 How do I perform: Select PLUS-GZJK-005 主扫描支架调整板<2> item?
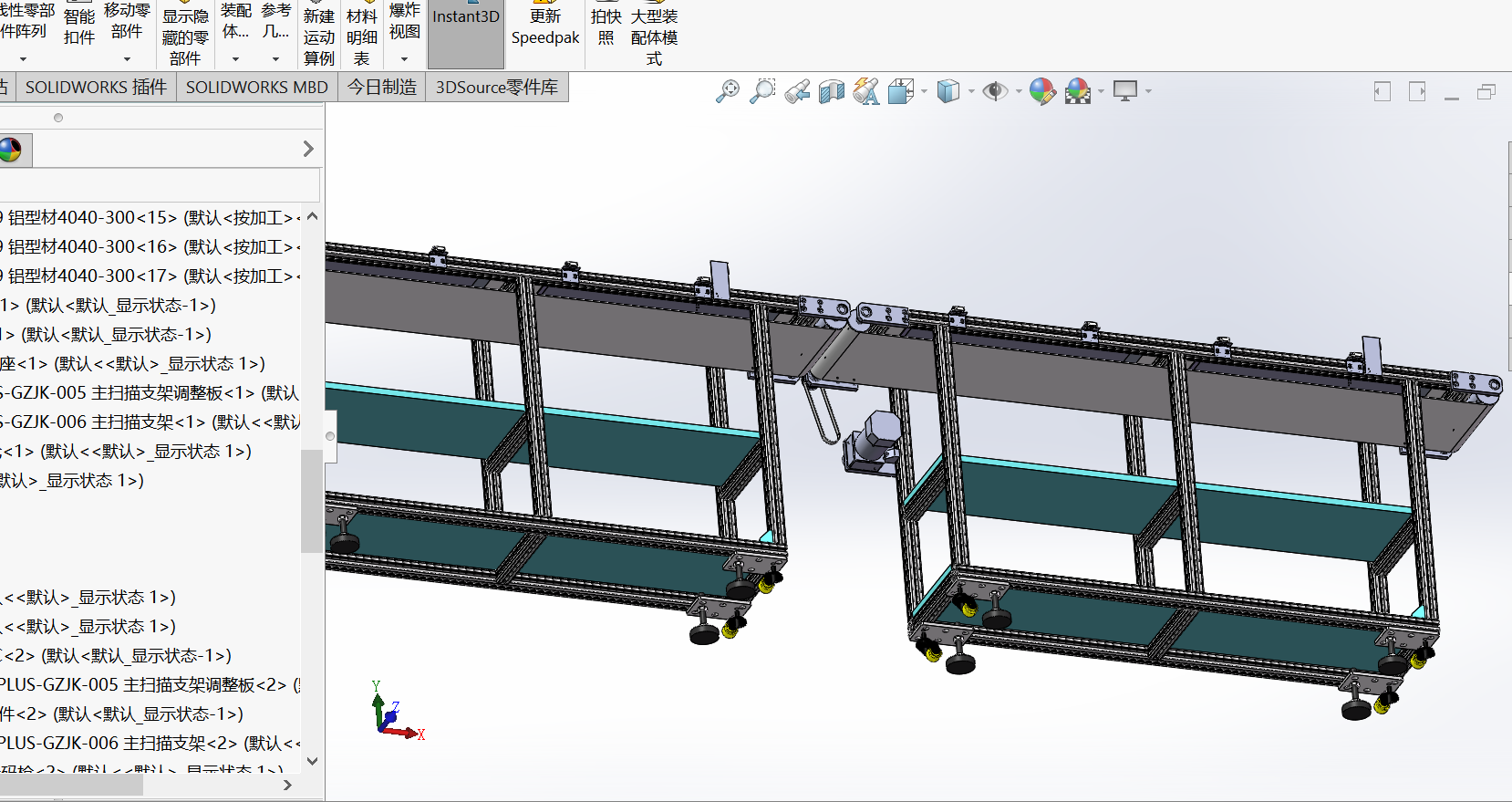coord(150,685)
